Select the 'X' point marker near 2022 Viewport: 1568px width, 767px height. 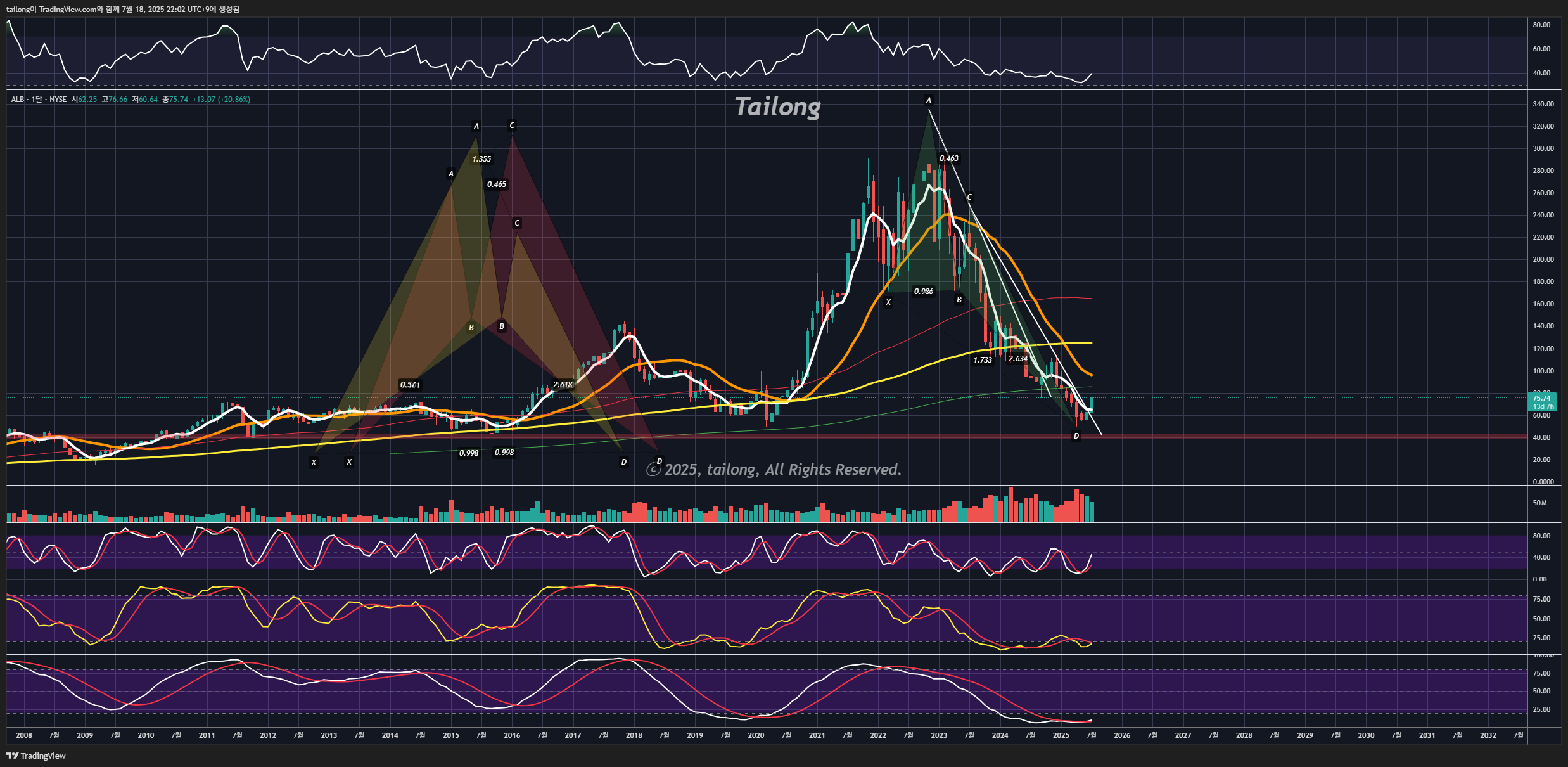click(x=888, y=302)
